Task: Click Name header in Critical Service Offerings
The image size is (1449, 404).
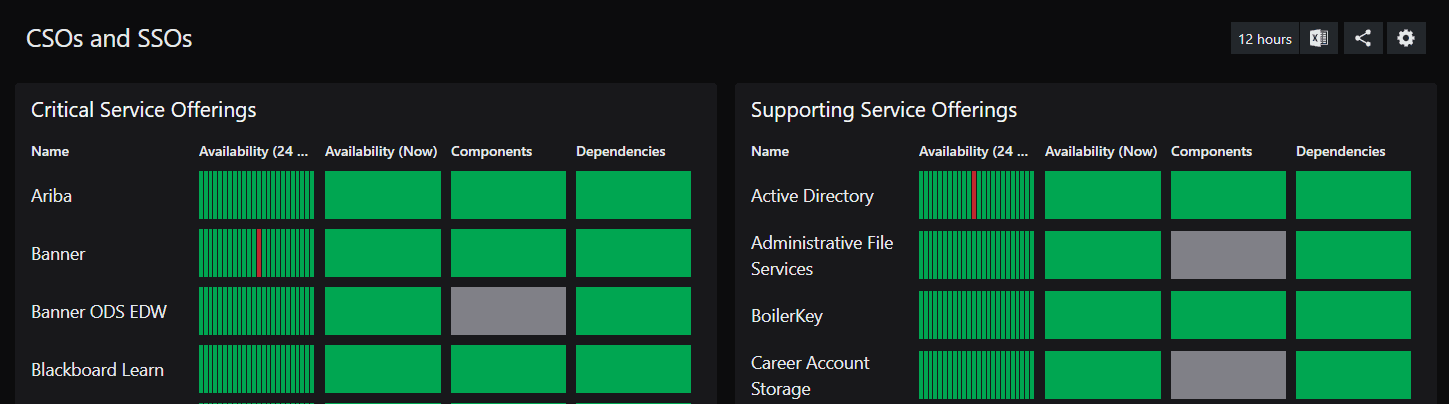Action: point(50,152)
